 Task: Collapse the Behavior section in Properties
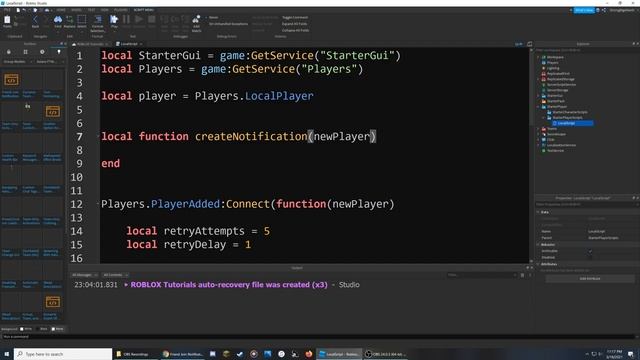click(538, 244)
